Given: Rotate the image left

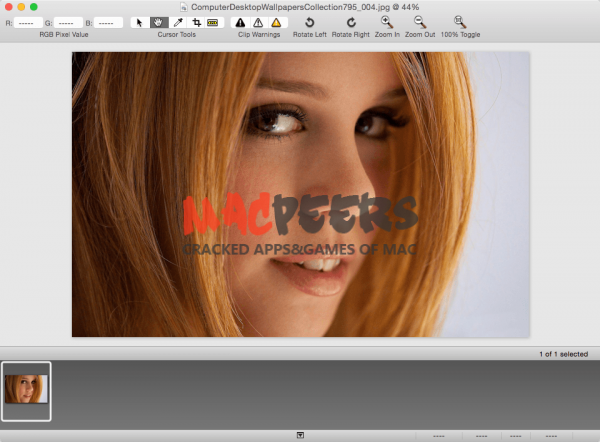Looking at the screenshot, I should pos(309,22).
